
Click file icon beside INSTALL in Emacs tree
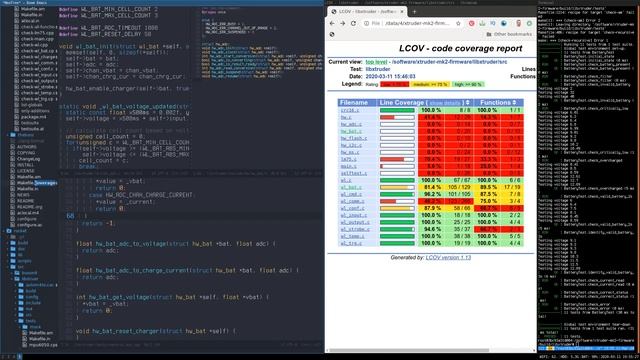[x=12, y=165]
